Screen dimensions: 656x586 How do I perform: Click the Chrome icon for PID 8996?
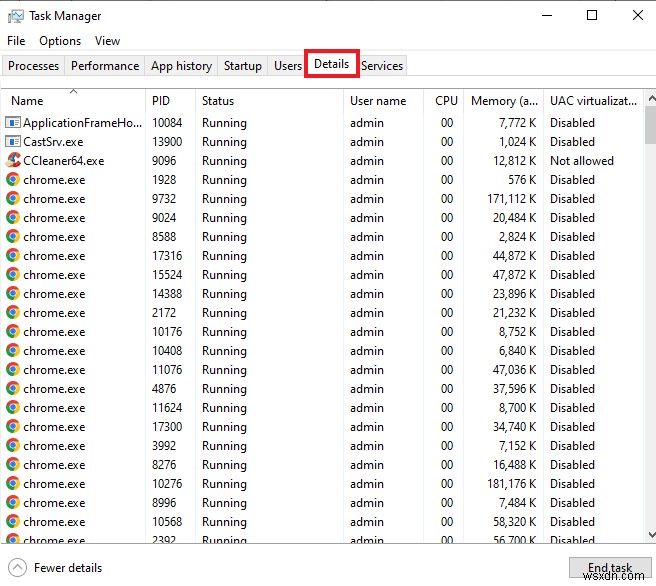(13, 503)
